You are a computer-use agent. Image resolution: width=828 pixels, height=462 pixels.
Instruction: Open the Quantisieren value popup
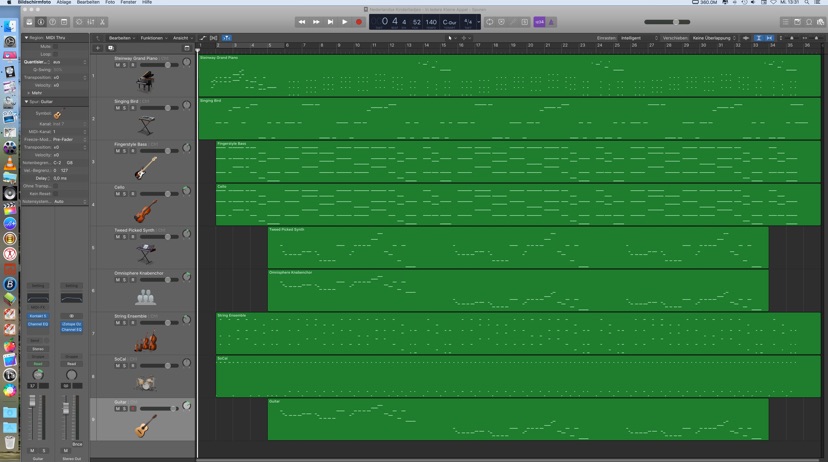pyautogui.click(x=69, y=62)
